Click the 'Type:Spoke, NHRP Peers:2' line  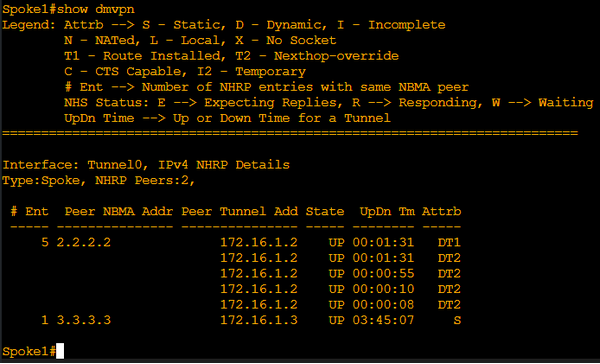tap(99, 180)
